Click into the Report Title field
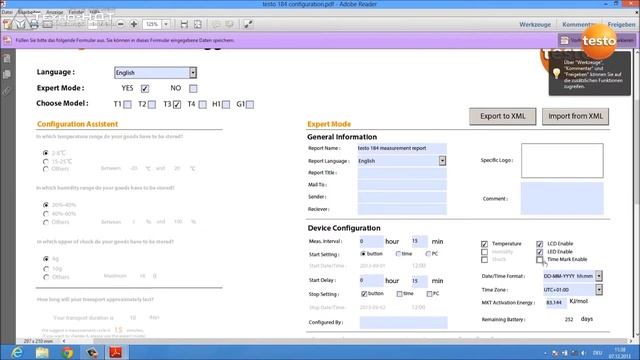 402,173
